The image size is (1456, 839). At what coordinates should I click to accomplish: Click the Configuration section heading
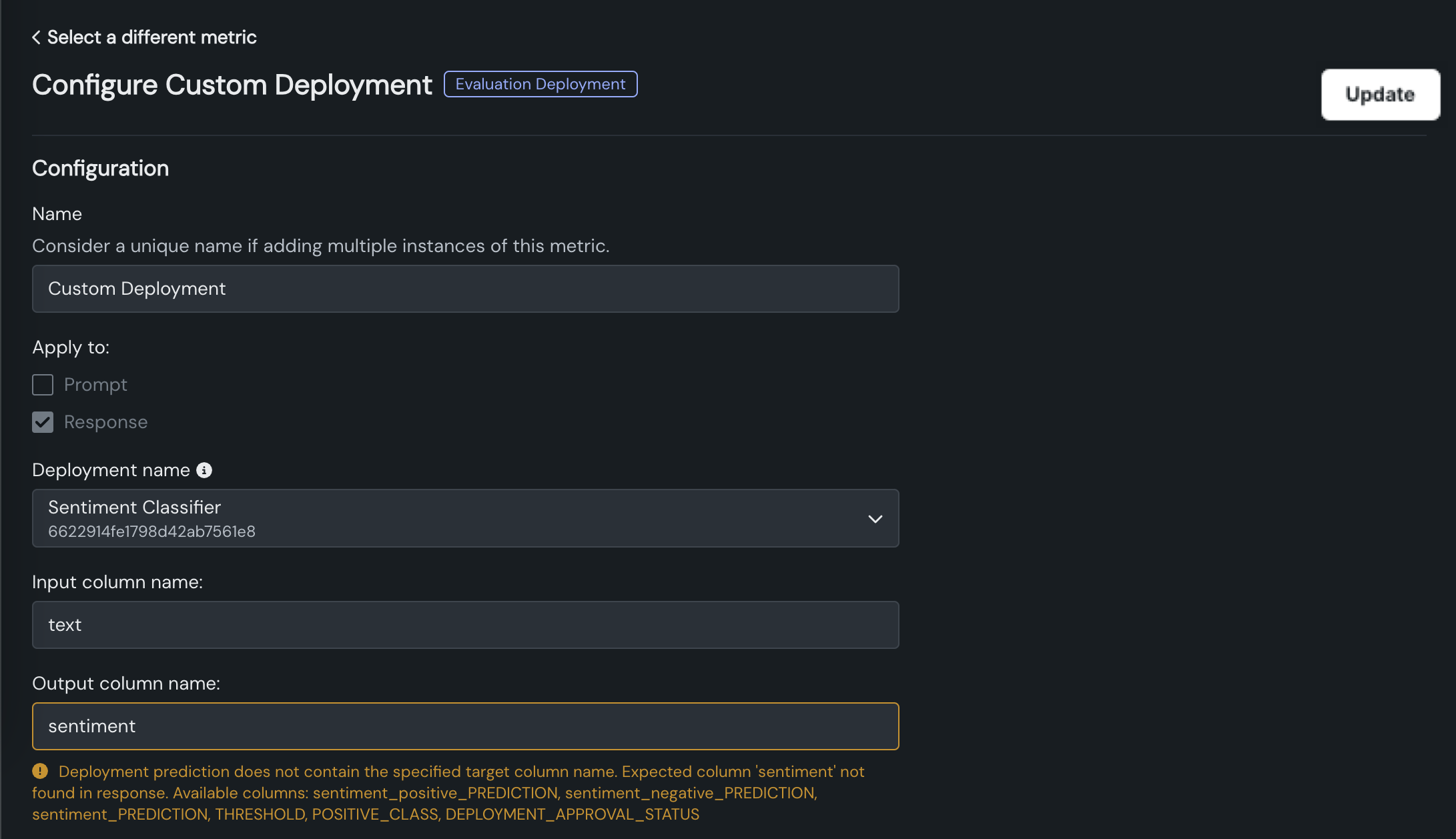pos(100,168)
